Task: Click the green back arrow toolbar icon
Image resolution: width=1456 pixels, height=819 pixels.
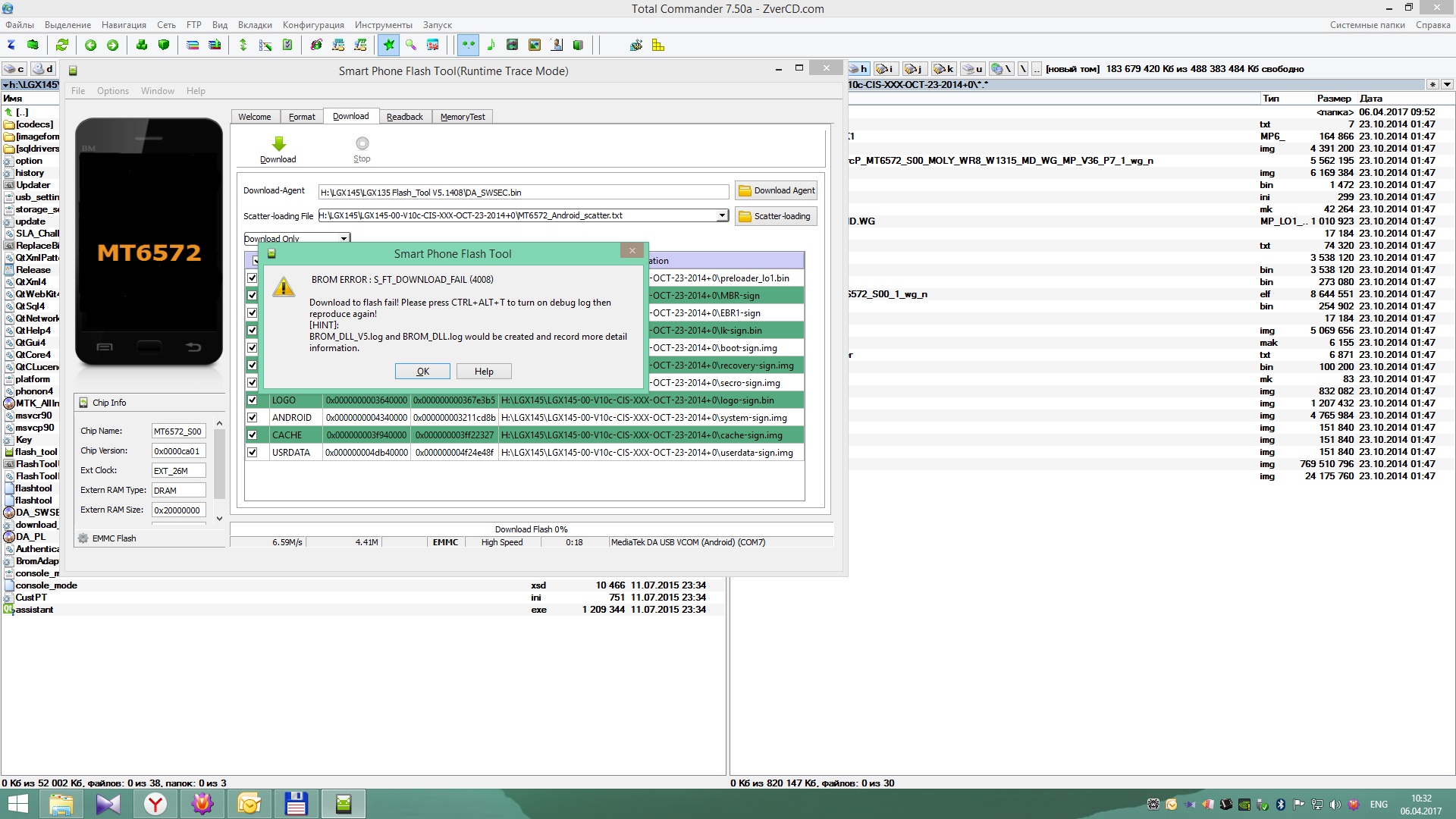Action: (x=90, y=45)
